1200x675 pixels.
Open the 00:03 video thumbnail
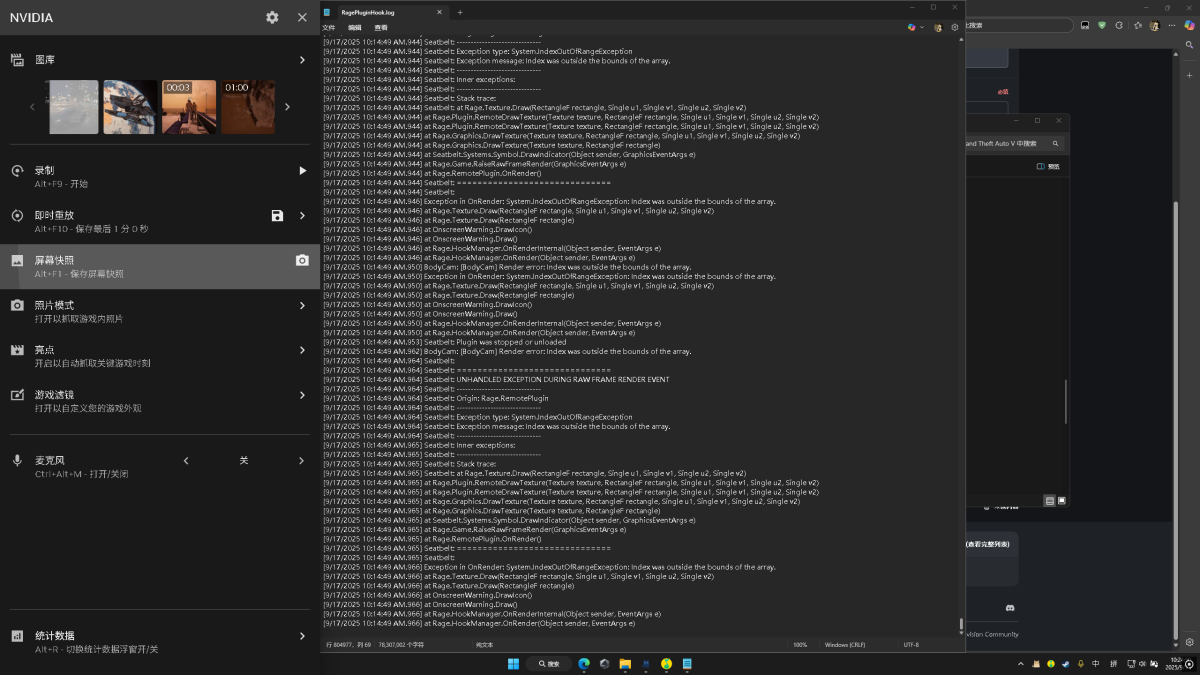pos(189,107)
